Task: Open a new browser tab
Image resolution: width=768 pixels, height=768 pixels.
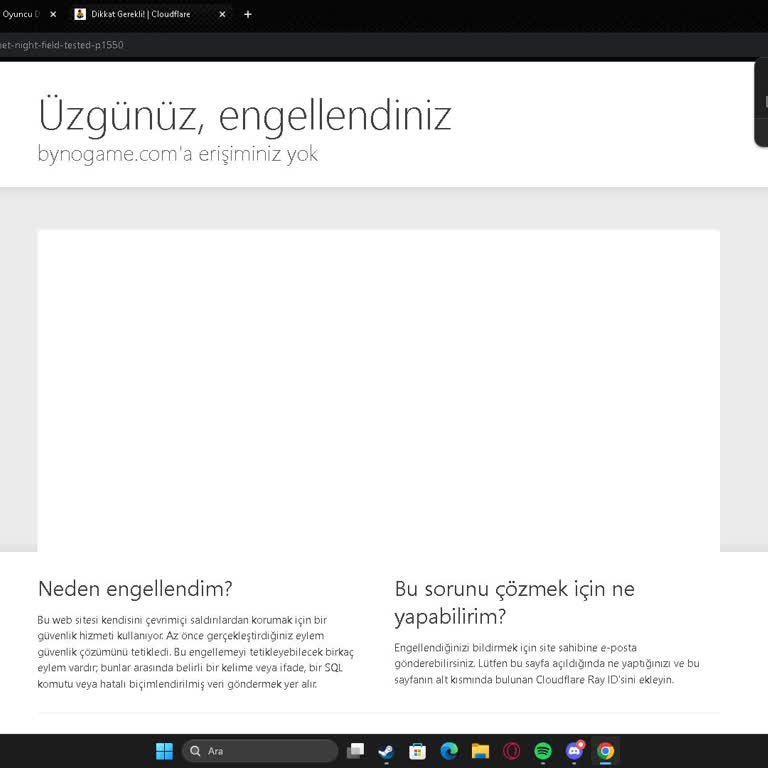Action: click(248, 14)
